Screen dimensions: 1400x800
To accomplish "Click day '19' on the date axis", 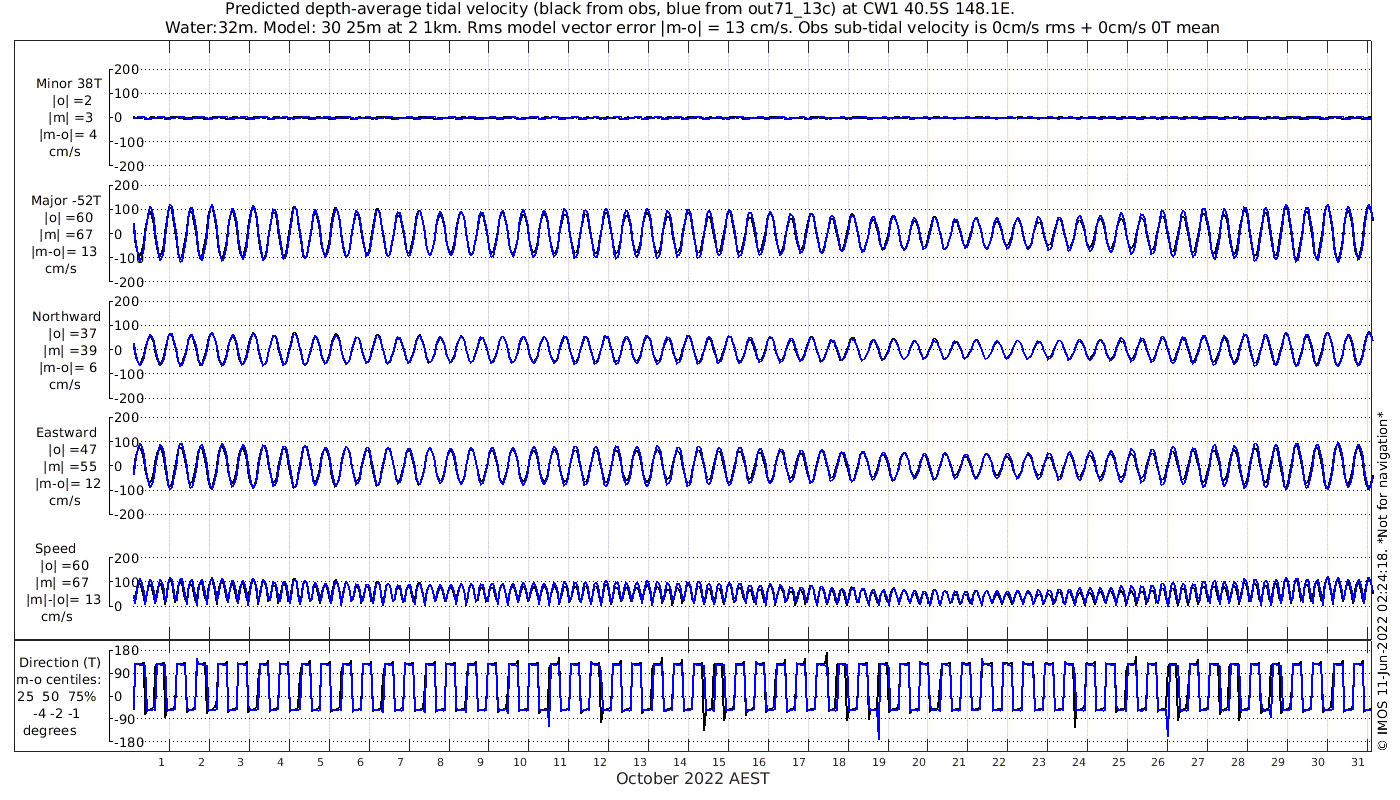I will (x=878, y=761).
